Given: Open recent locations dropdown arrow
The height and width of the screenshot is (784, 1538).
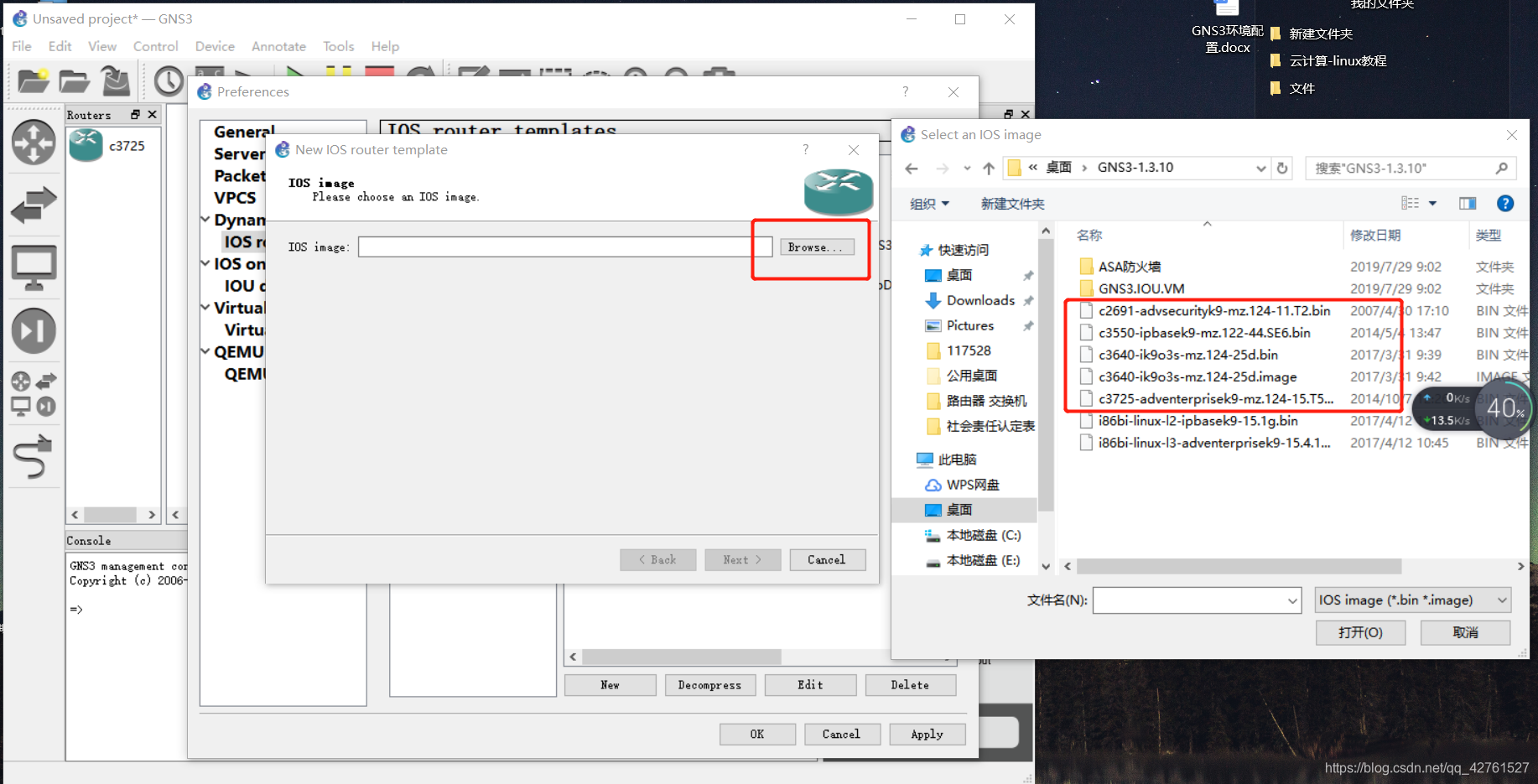Looking at the screenshot, I should tap(967, 169).
